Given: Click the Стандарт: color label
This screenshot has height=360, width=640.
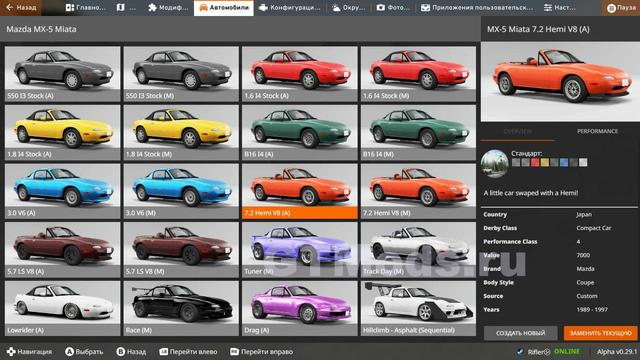Looking at the screenshot, I should (527, 153).
